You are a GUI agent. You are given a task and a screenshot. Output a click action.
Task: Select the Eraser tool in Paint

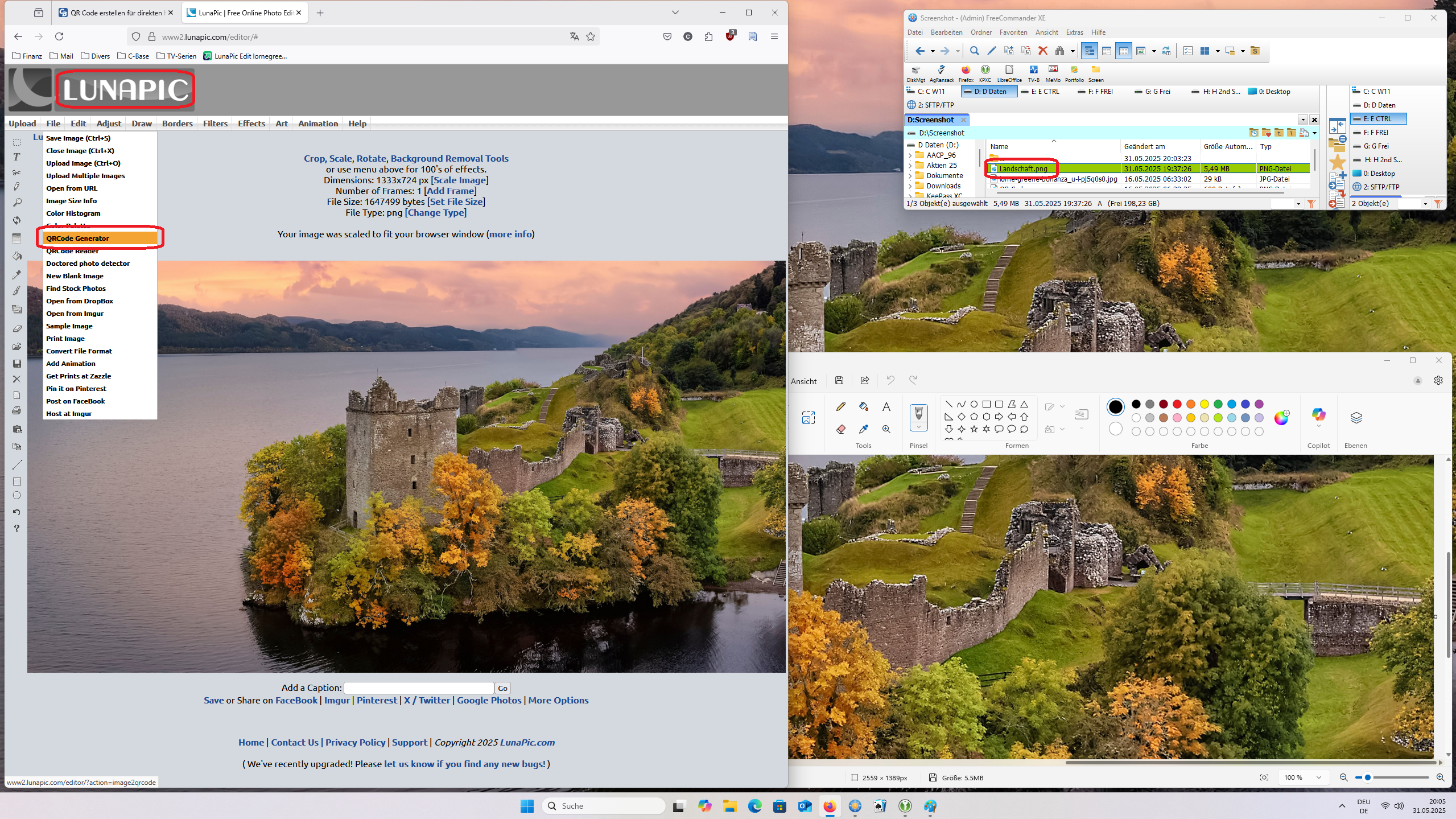[x=841, y=429]
